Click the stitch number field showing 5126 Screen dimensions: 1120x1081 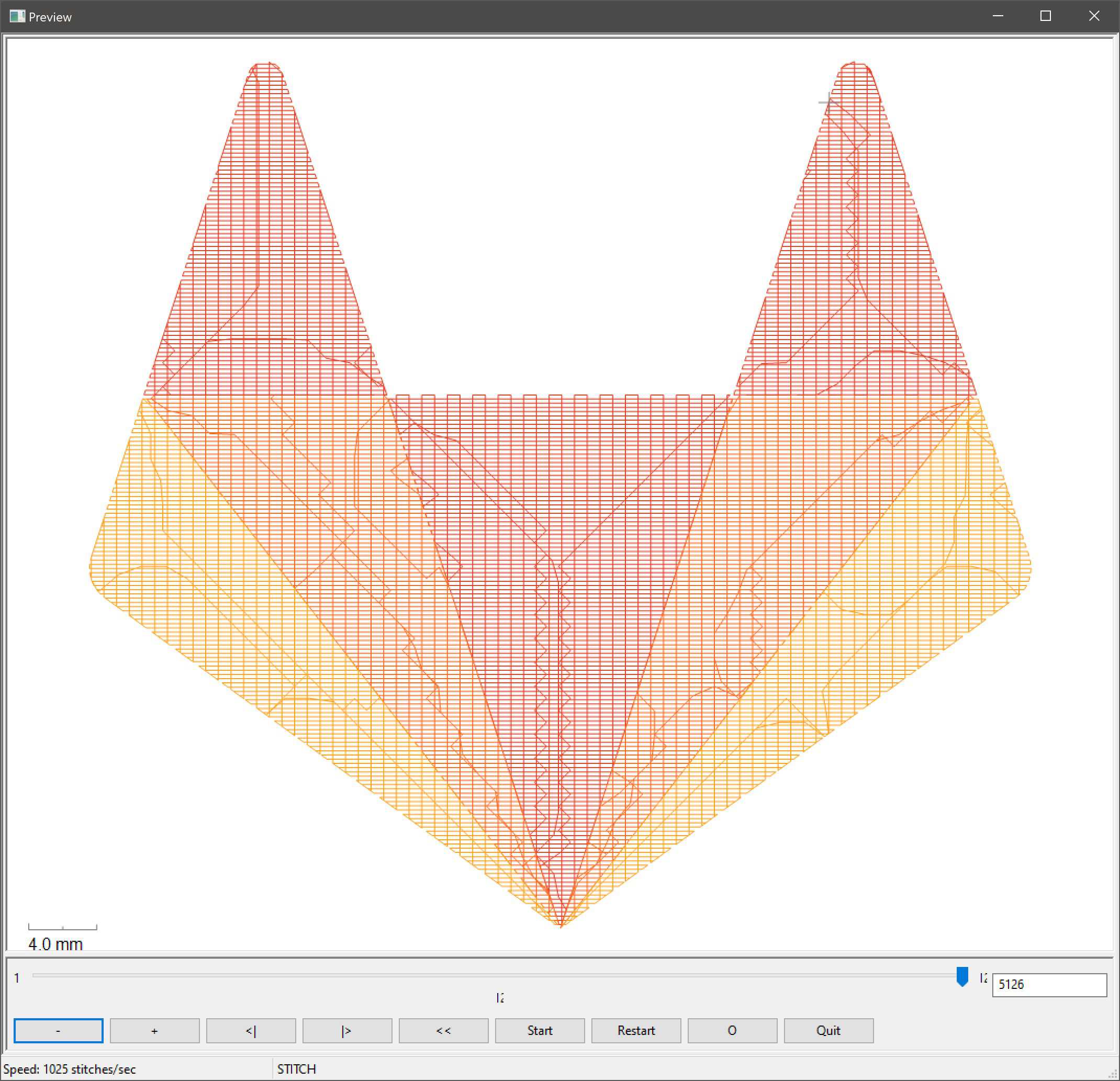tap(1049, 984)
